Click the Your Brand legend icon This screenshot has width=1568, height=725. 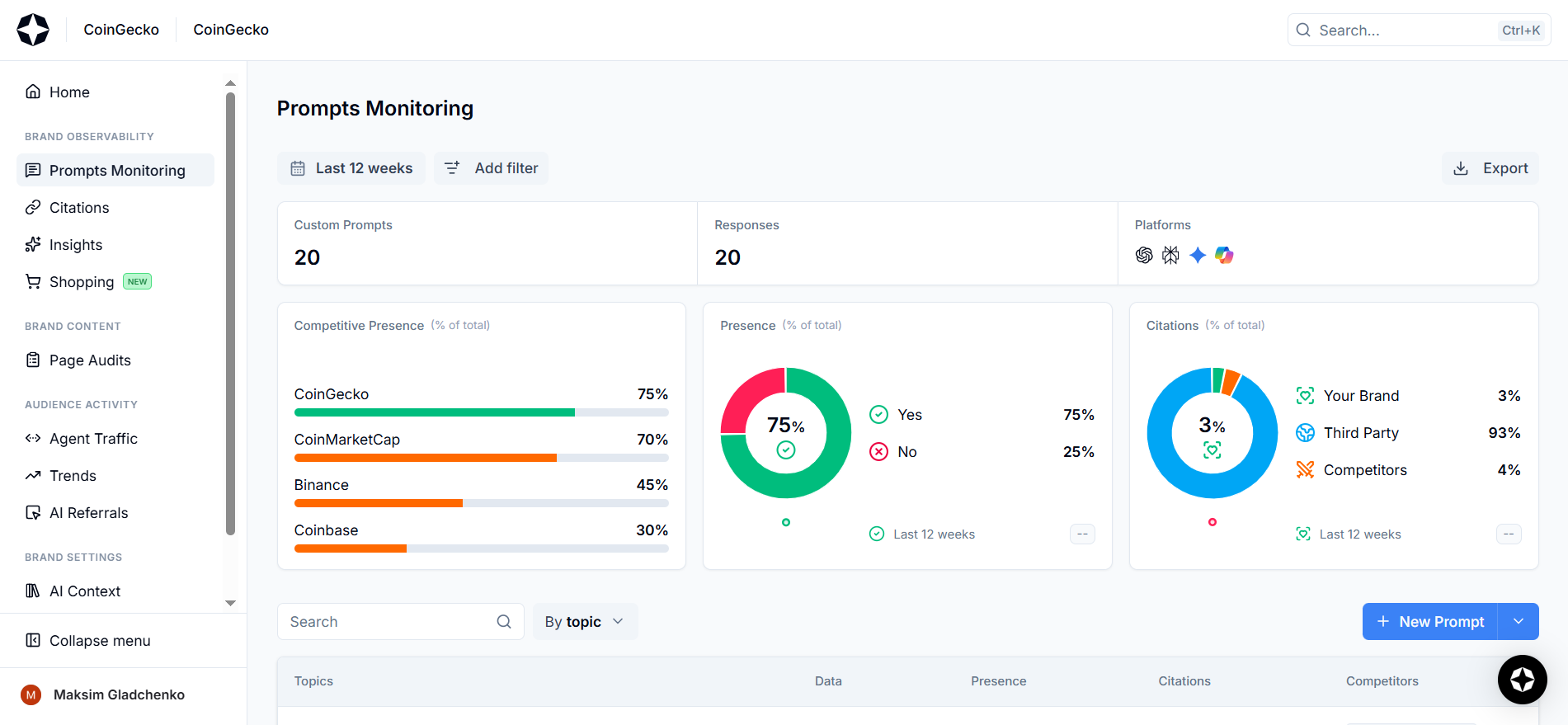tap(1305, 396)
